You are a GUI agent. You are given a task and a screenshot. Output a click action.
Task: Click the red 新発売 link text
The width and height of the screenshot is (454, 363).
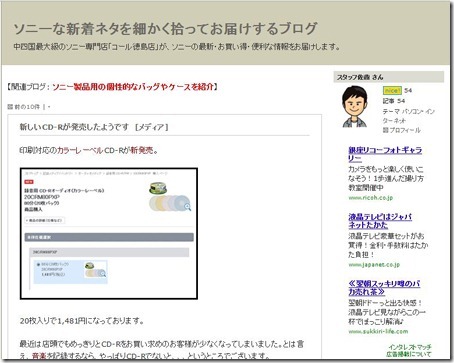point(142,150)
